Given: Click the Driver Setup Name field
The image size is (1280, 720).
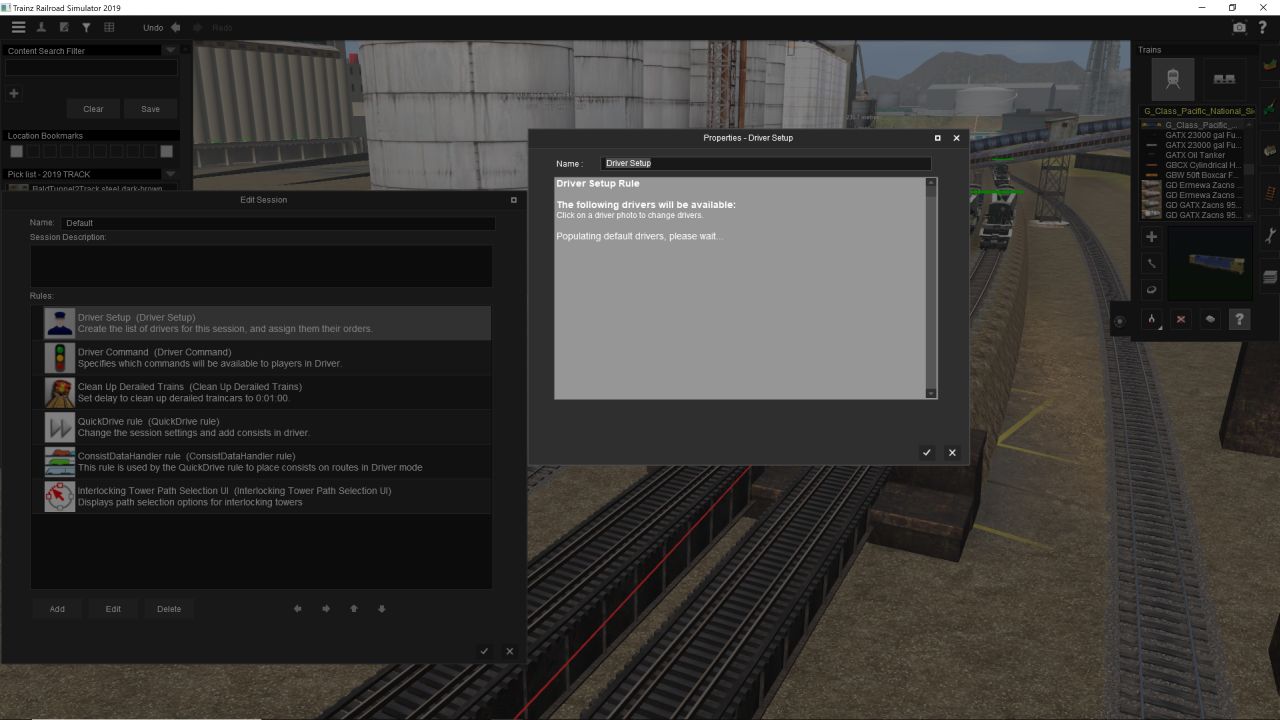Looking at the screenshot, I should click(766, 163).
